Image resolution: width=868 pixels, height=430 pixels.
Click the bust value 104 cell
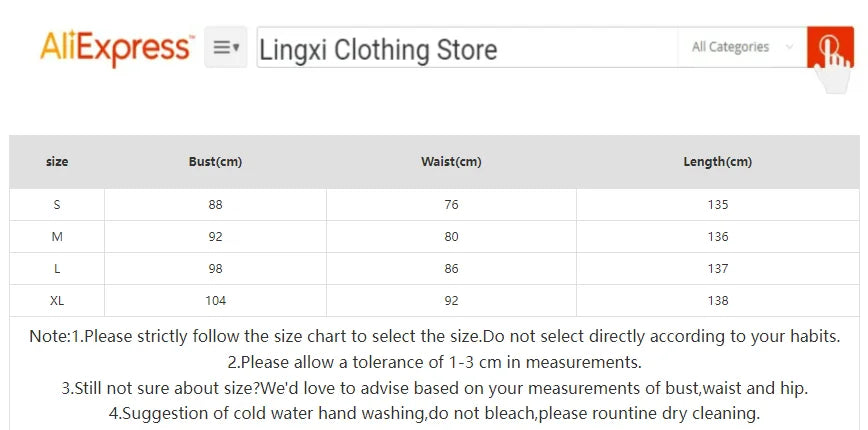coord(215,301)
